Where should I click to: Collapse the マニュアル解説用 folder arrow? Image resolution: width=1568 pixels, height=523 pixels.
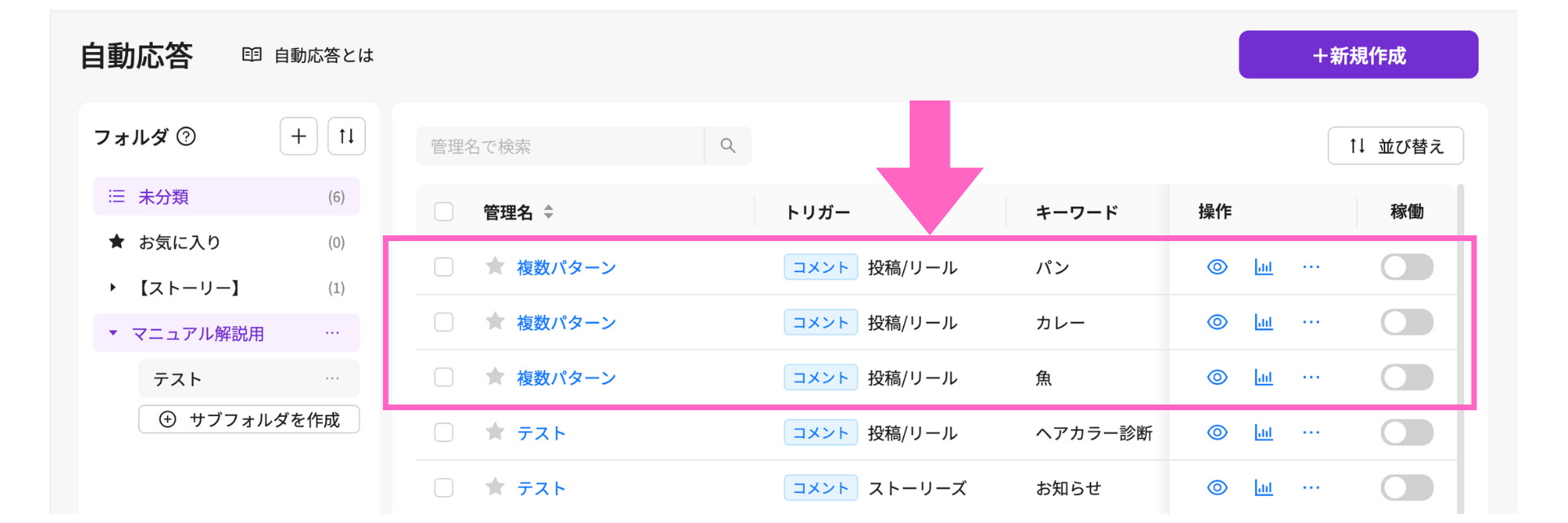coord(113,333)
